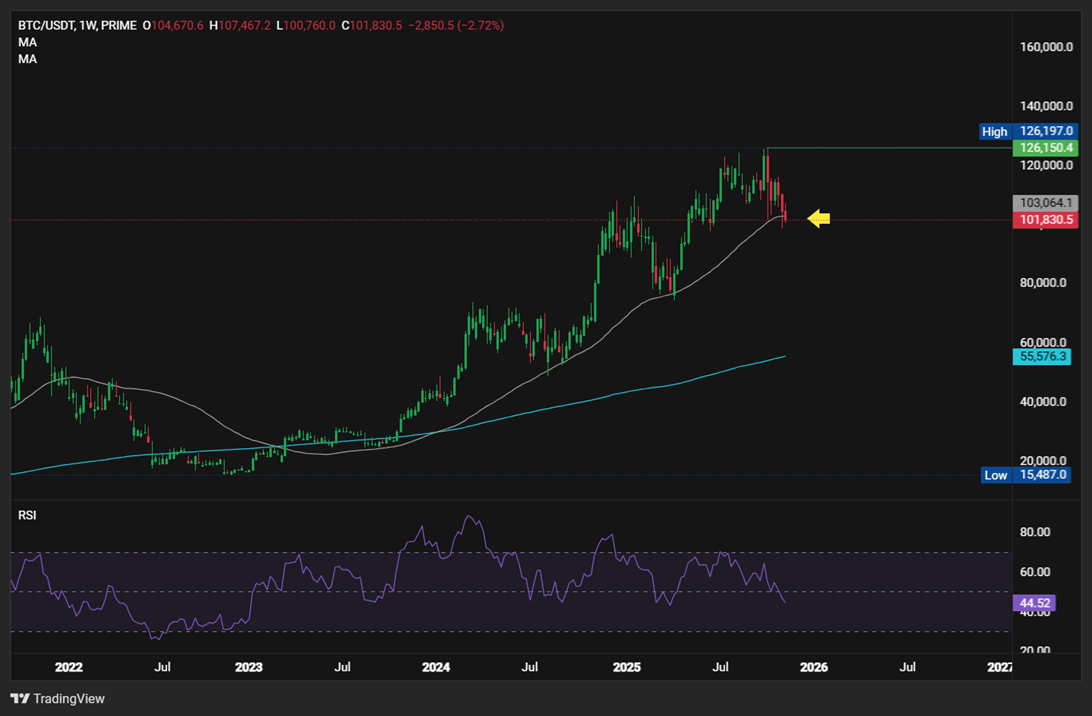Viewport: 1092px width, 716px height.
Task: Select the yellow arrow marker beside the price
Action: [x=817, y=218]
